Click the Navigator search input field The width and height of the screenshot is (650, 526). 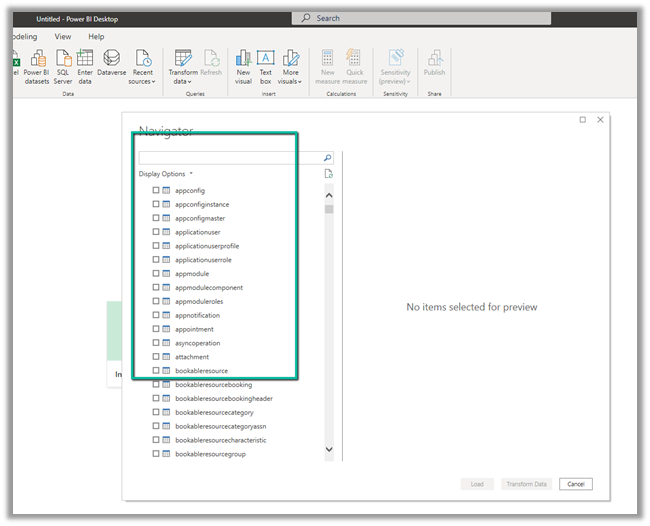click(x=230, y=158)
